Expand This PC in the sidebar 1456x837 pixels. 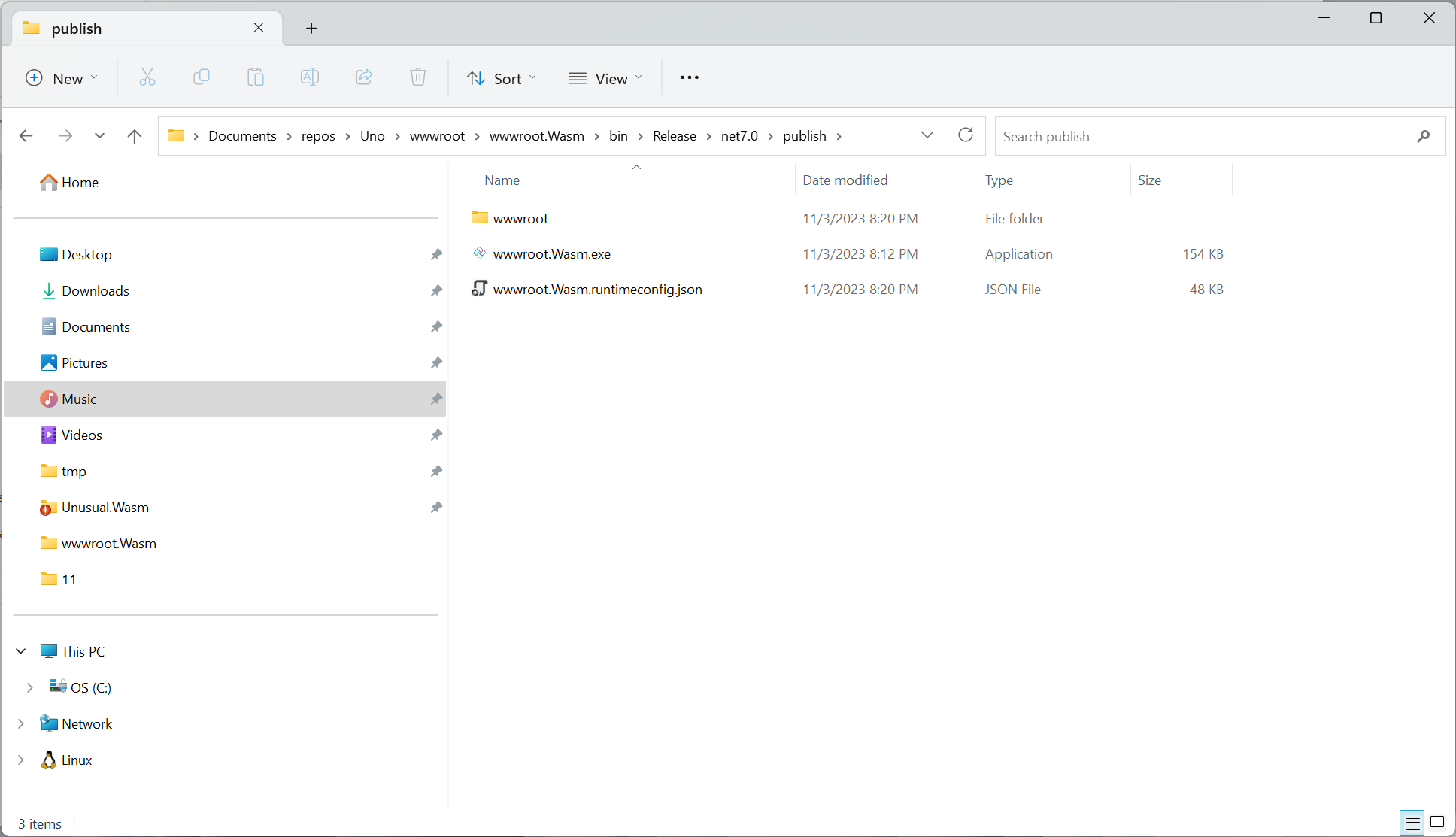tap(20, 650)
